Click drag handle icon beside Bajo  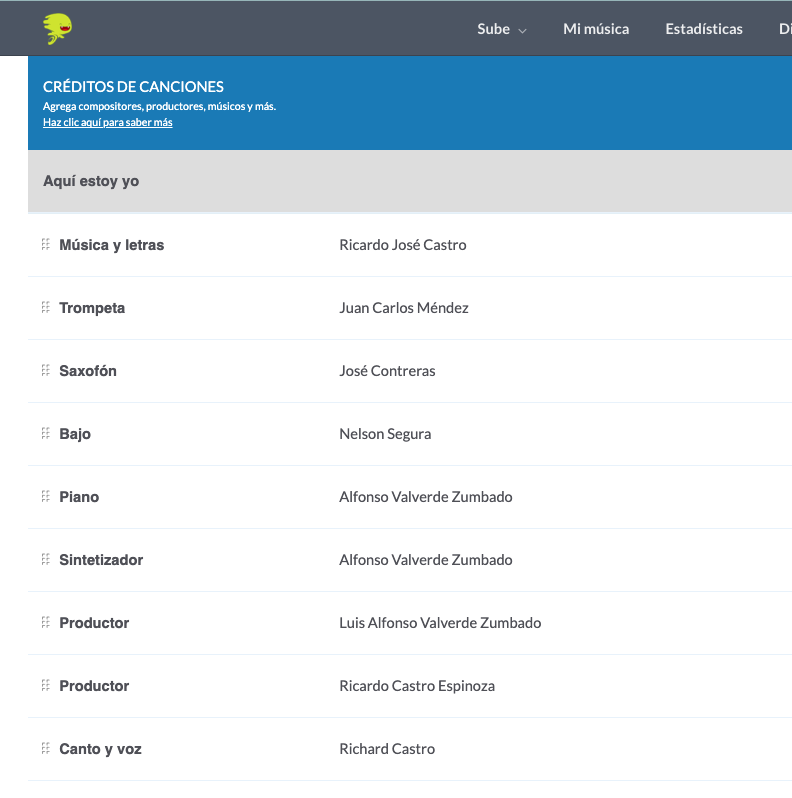point(46,434)
